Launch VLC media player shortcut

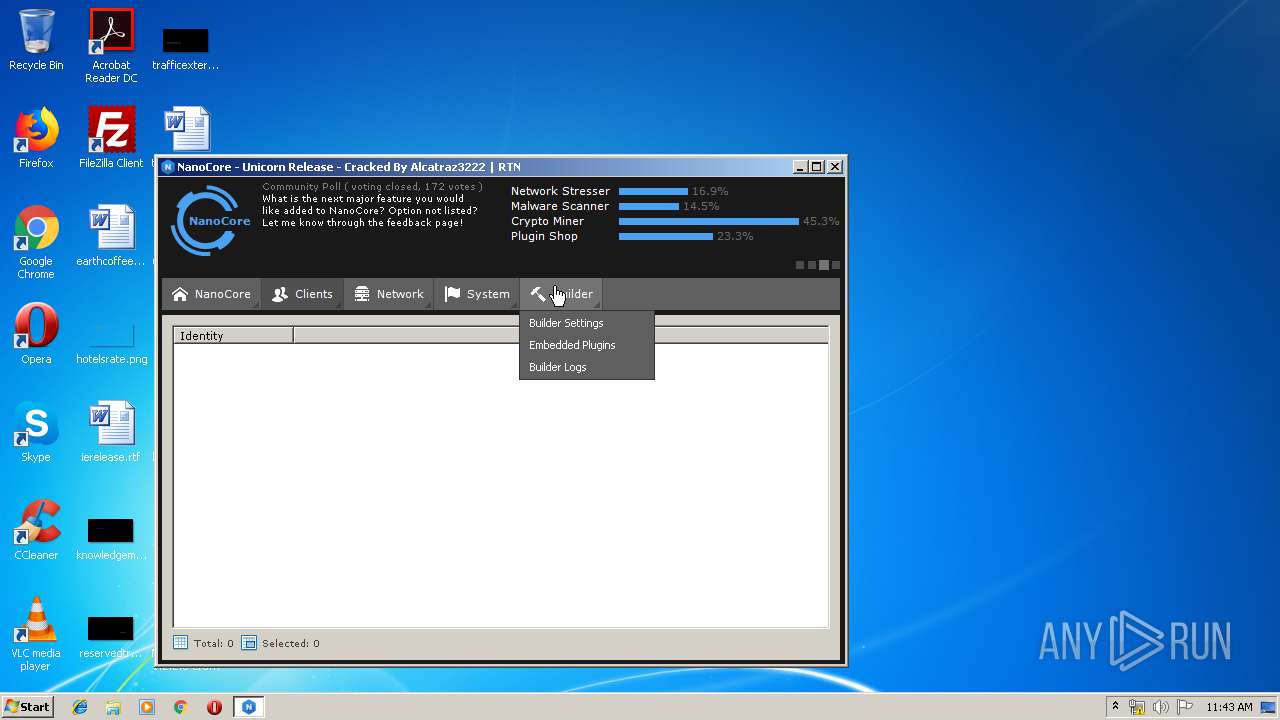pos(36,634)
